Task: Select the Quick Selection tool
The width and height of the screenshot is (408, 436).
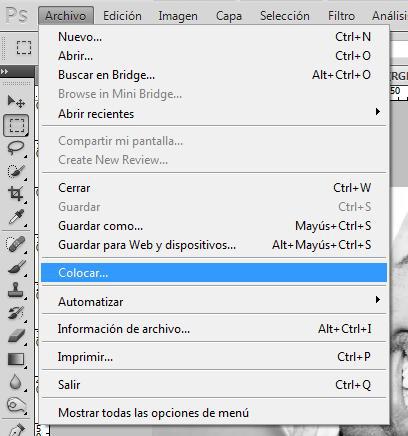Action: click(x=16, y=171)
